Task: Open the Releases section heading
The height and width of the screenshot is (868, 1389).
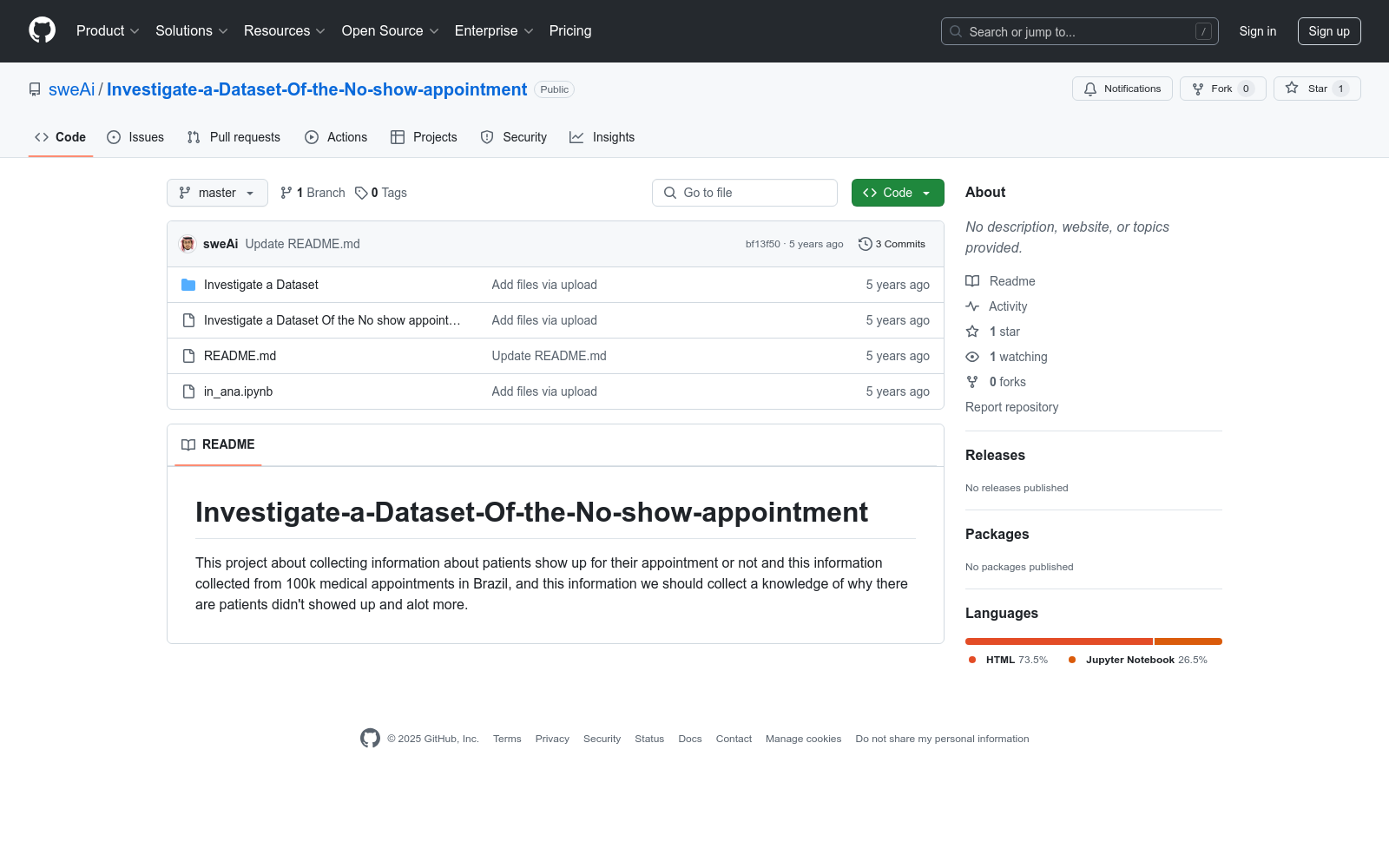Action: click(x=995, y=456)
